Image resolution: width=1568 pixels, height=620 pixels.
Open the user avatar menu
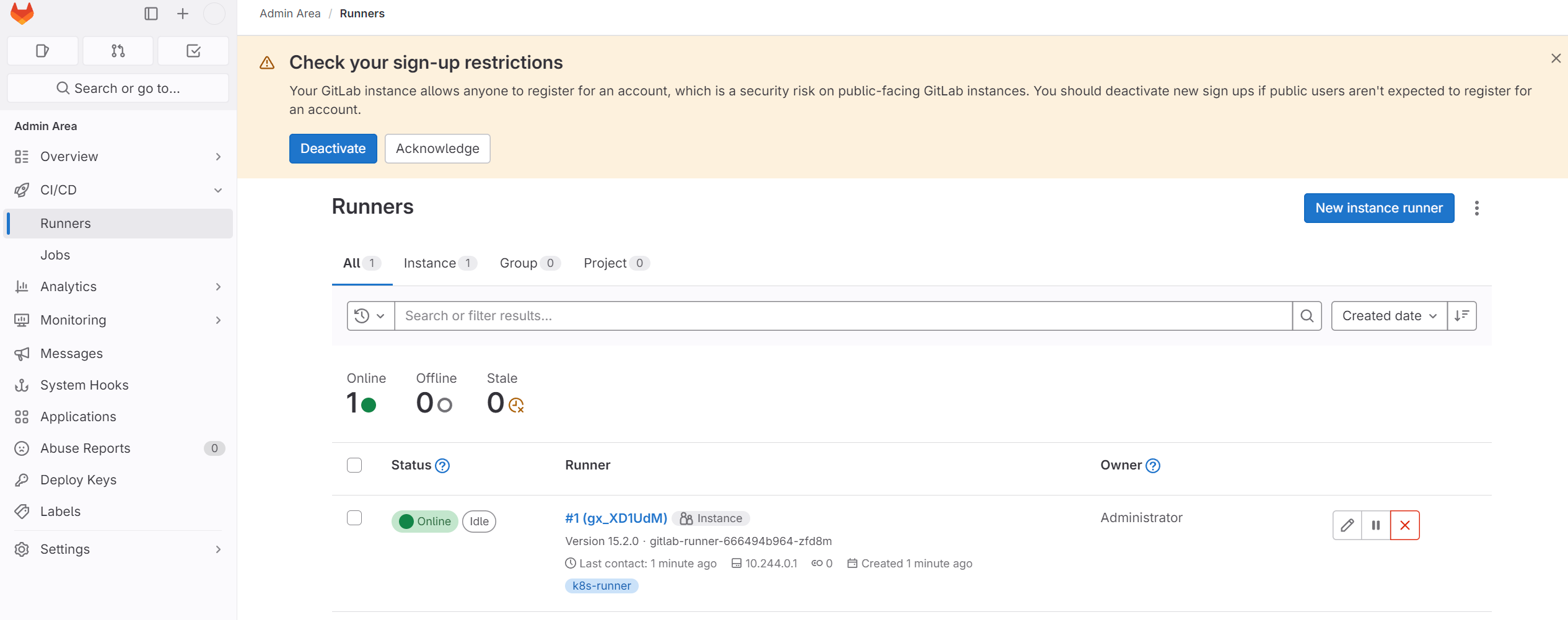pyautogui.click(x=214, y=14)
